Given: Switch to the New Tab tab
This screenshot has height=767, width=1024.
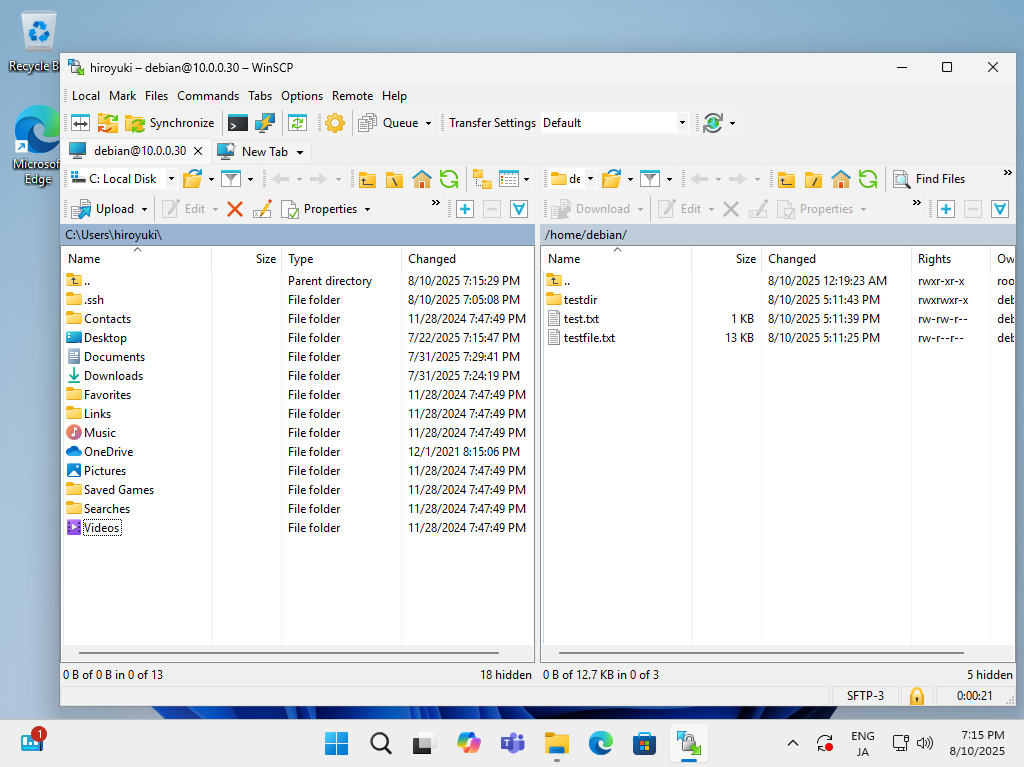Looking at the screenshot, I should pyautogui.click(x=264, y=151).
